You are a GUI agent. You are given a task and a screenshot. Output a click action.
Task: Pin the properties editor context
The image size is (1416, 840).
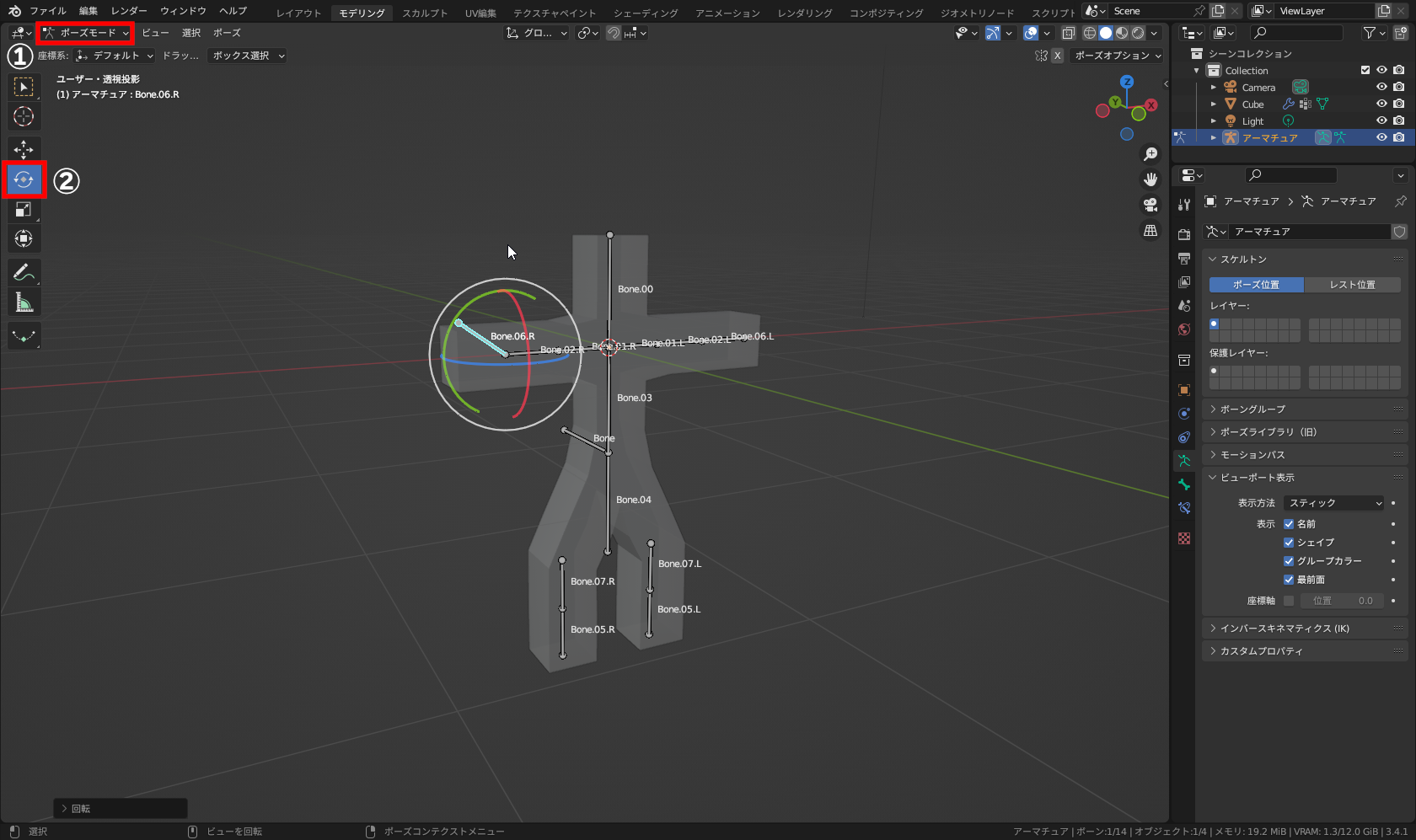(x=1400, y=201)
